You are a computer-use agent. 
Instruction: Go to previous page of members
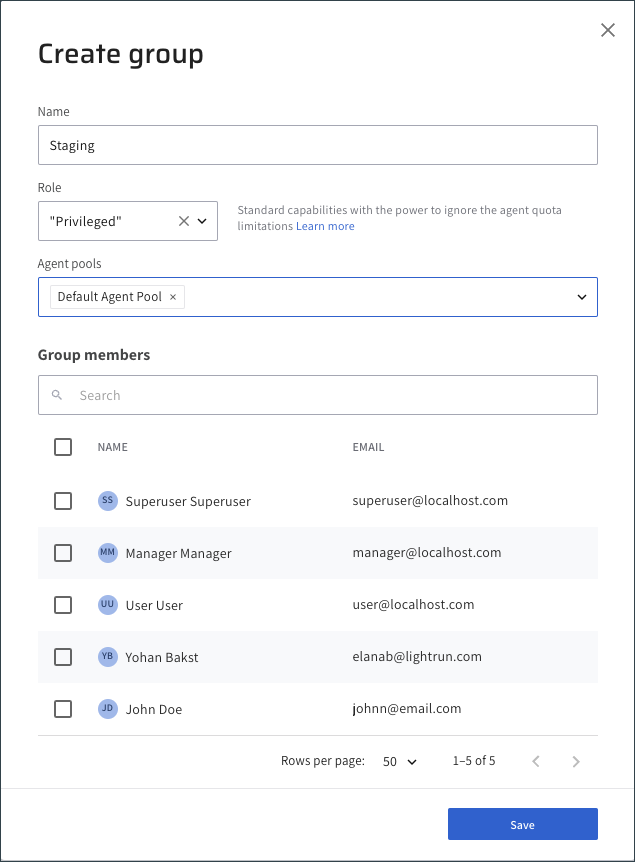tap(536, 761)
